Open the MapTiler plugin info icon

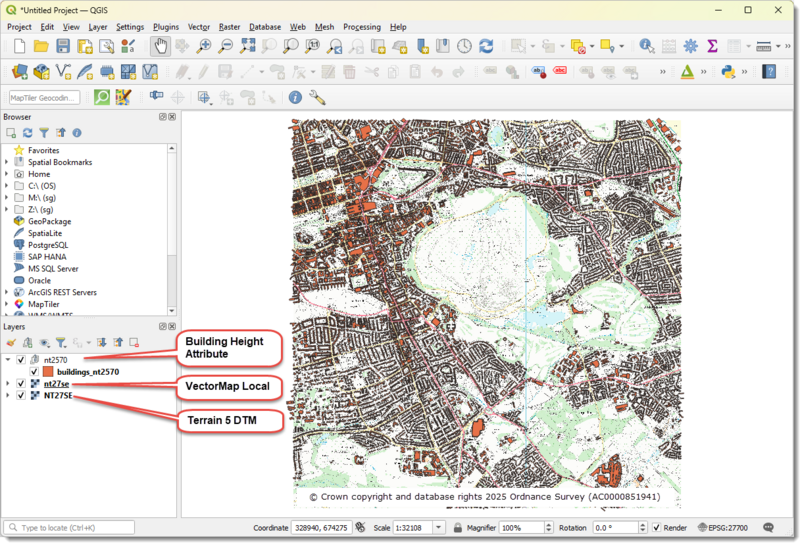295,97
